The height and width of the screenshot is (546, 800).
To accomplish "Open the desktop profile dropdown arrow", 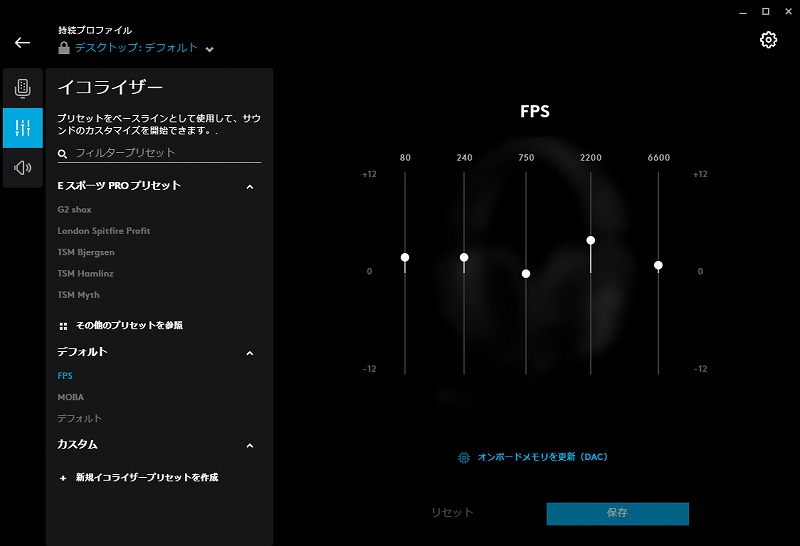I will tap(209, 49).
